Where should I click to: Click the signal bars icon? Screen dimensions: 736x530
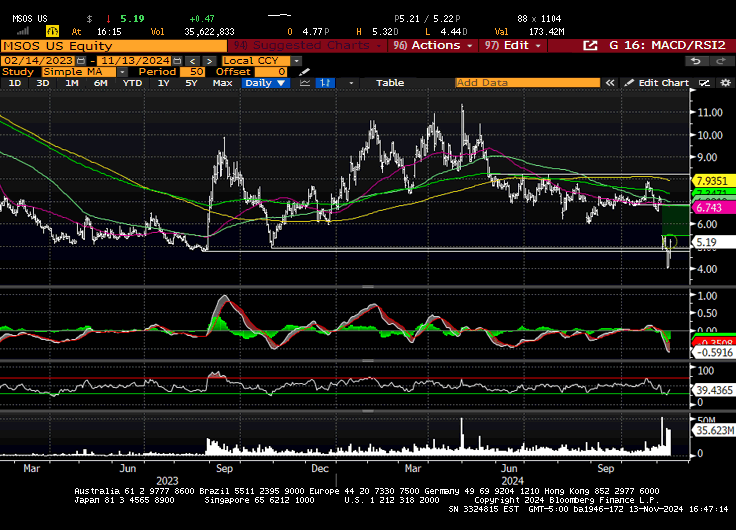pos(23,31)
